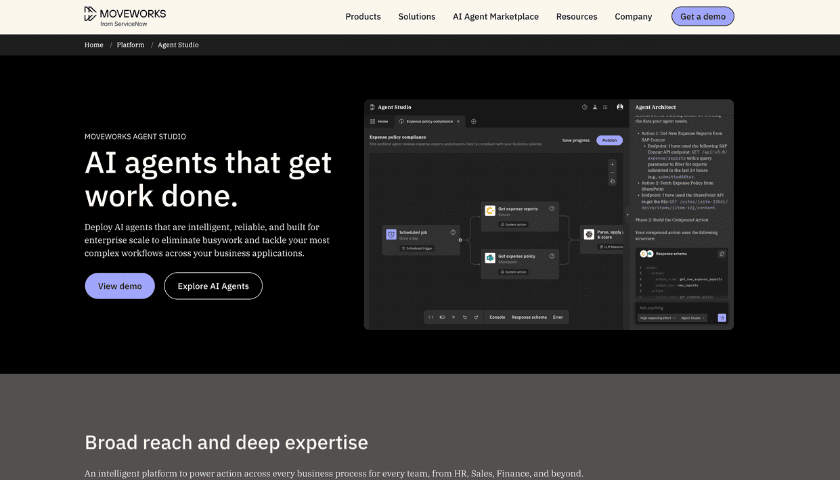Open the help icon on Get expense reports
The width and height of the screenshot is (840, 480).
pyautogui.click(x=552, y=208)
